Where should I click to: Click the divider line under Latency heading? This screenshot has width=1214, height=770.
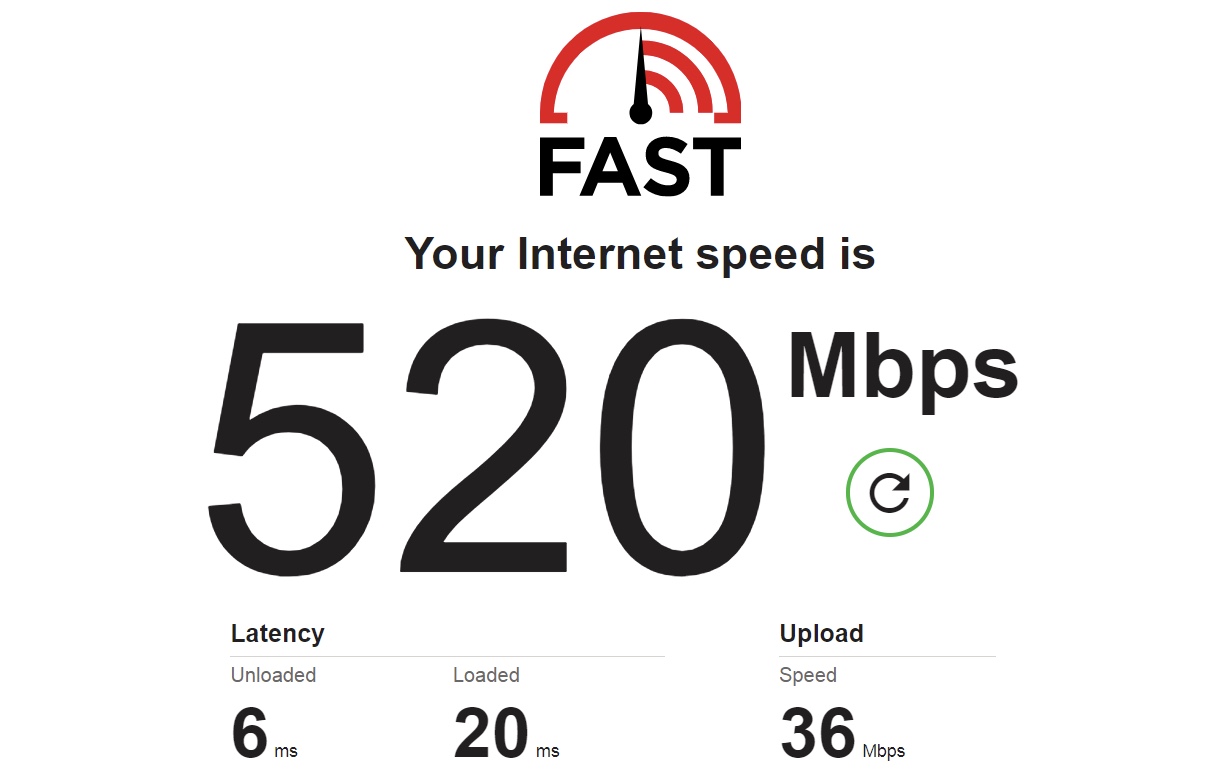coord(448,656)
